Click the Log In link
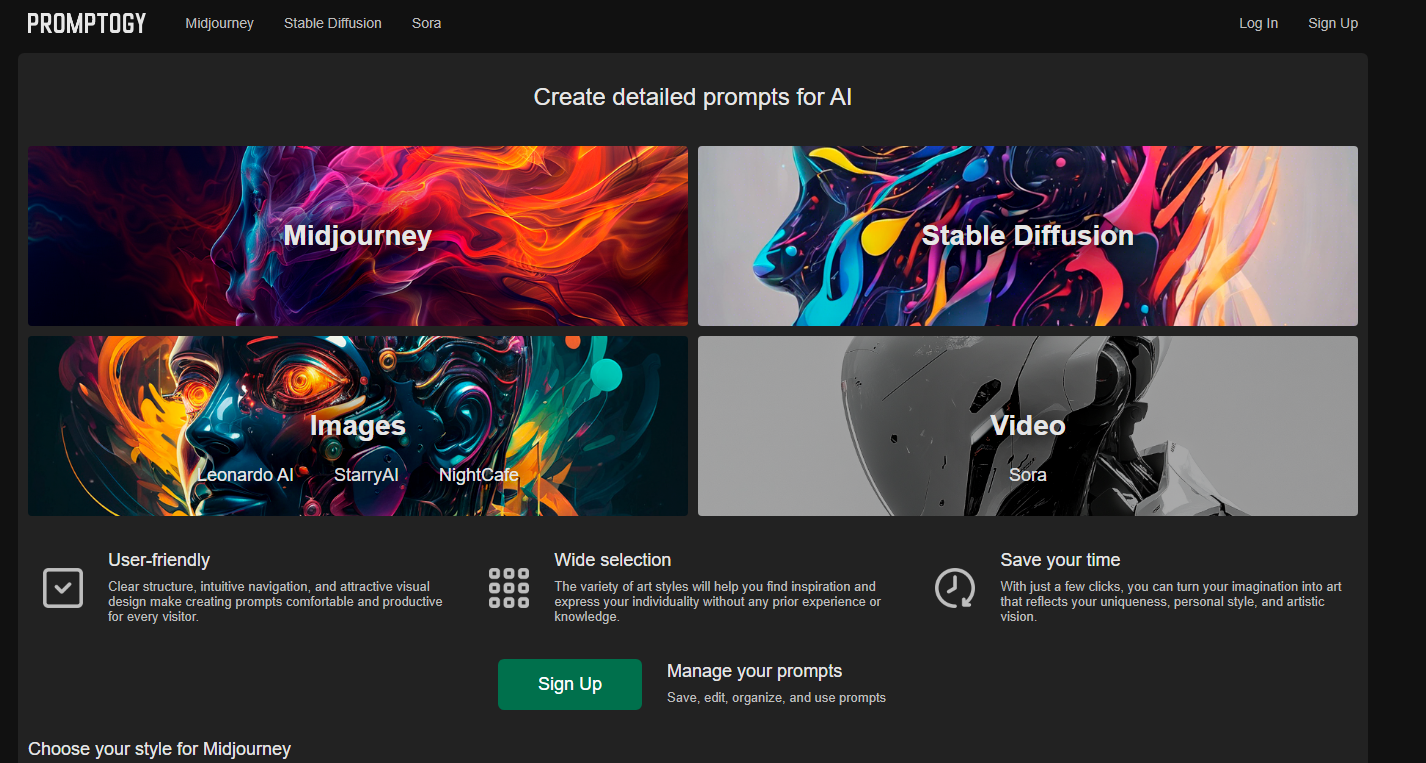The width and height of the screenshot is (1426, 763). [1258, 23]
